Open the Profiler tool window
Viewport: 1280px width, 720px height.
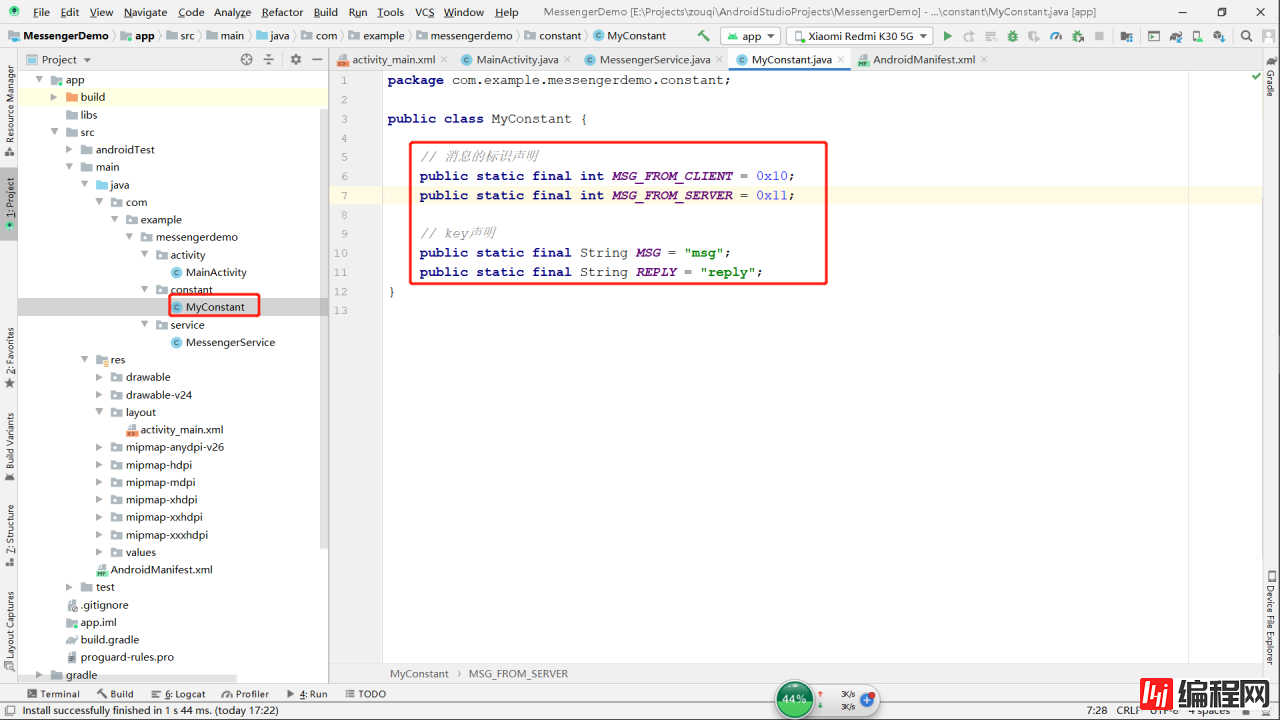(x=245, y=694)
